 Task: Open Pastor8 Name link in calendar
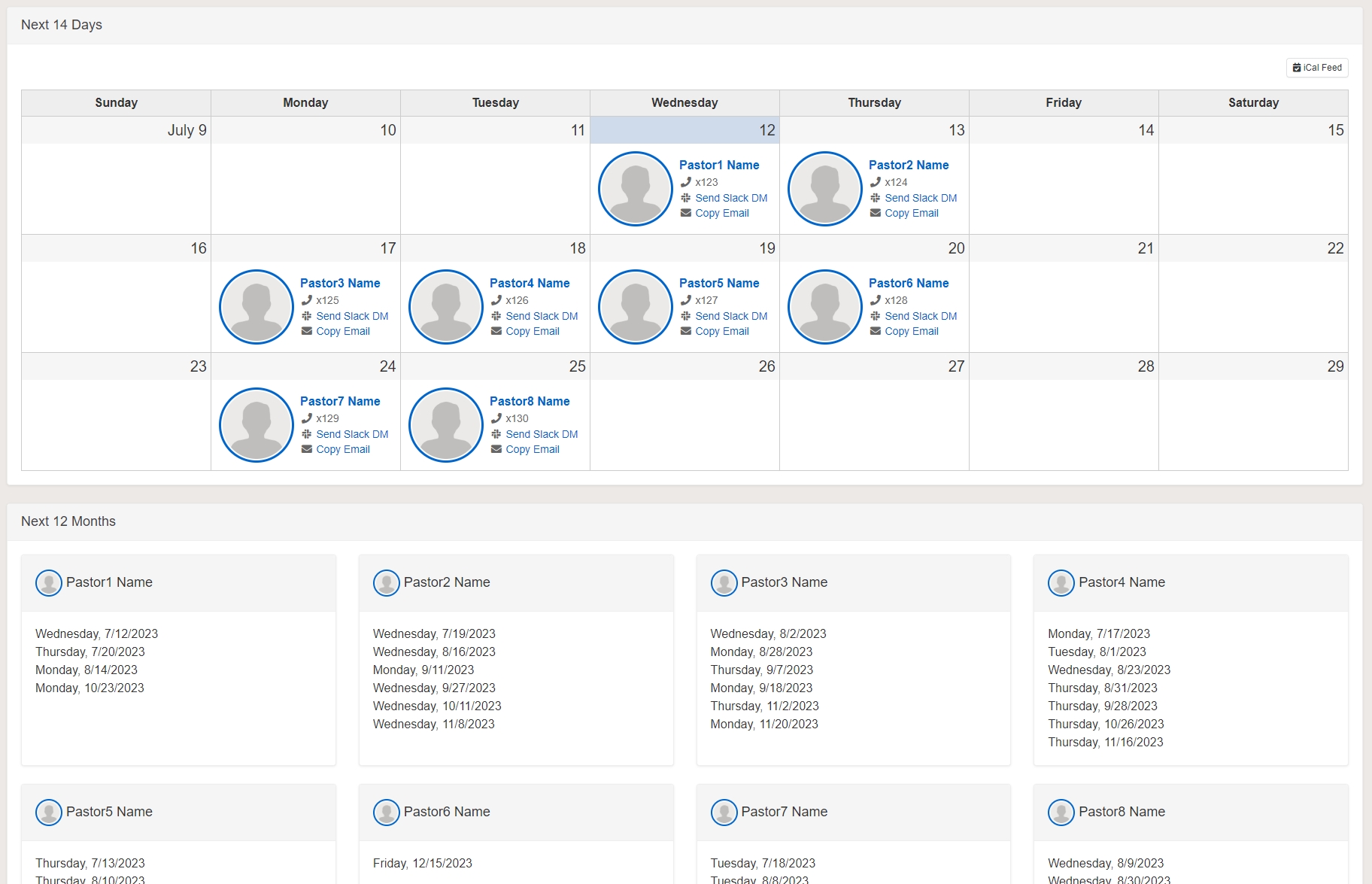[x=530, y=401]
